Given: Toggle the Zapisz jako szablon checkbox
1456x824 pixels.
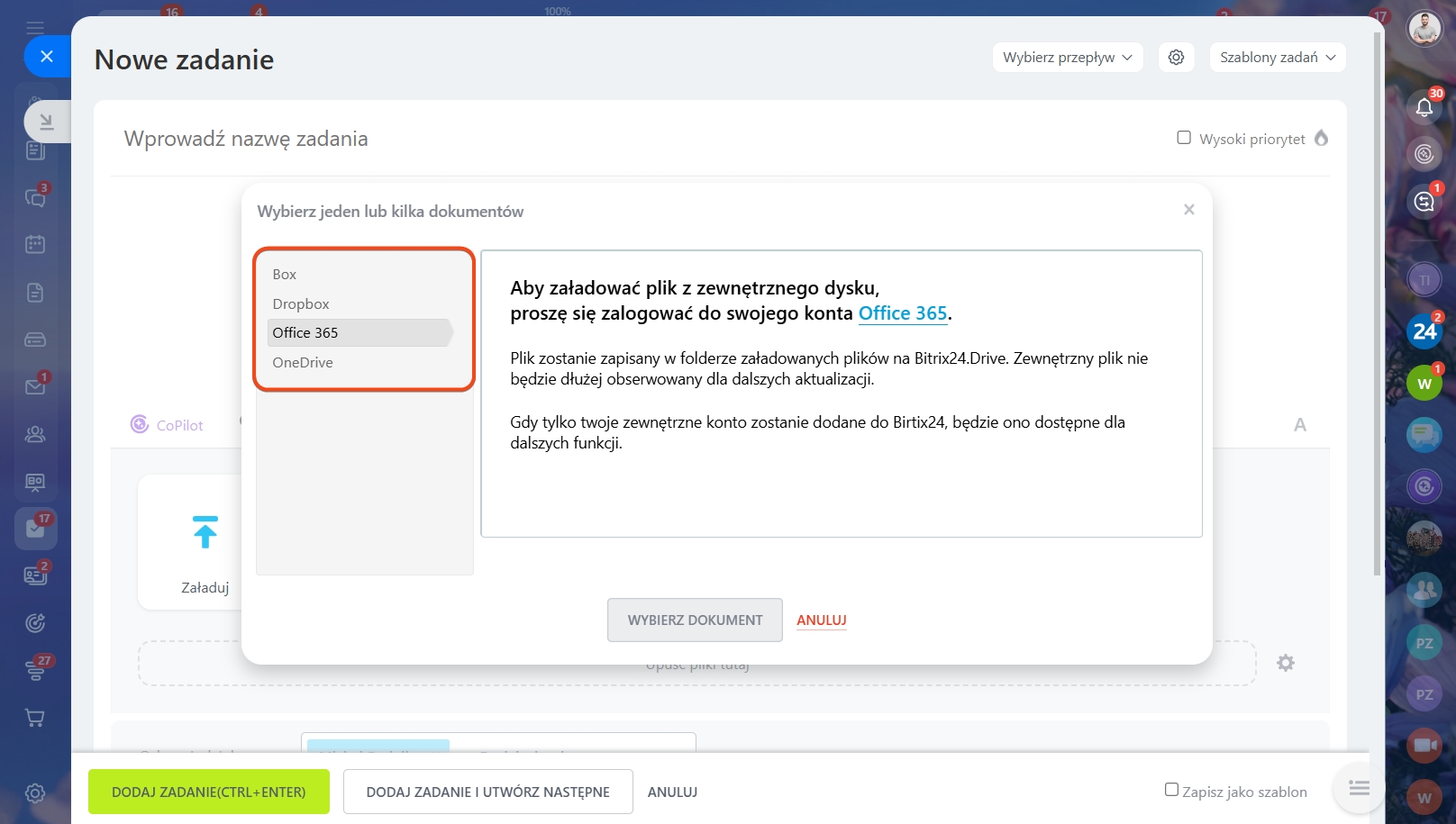Looking at the screenshot, I should click(1171, 790).
